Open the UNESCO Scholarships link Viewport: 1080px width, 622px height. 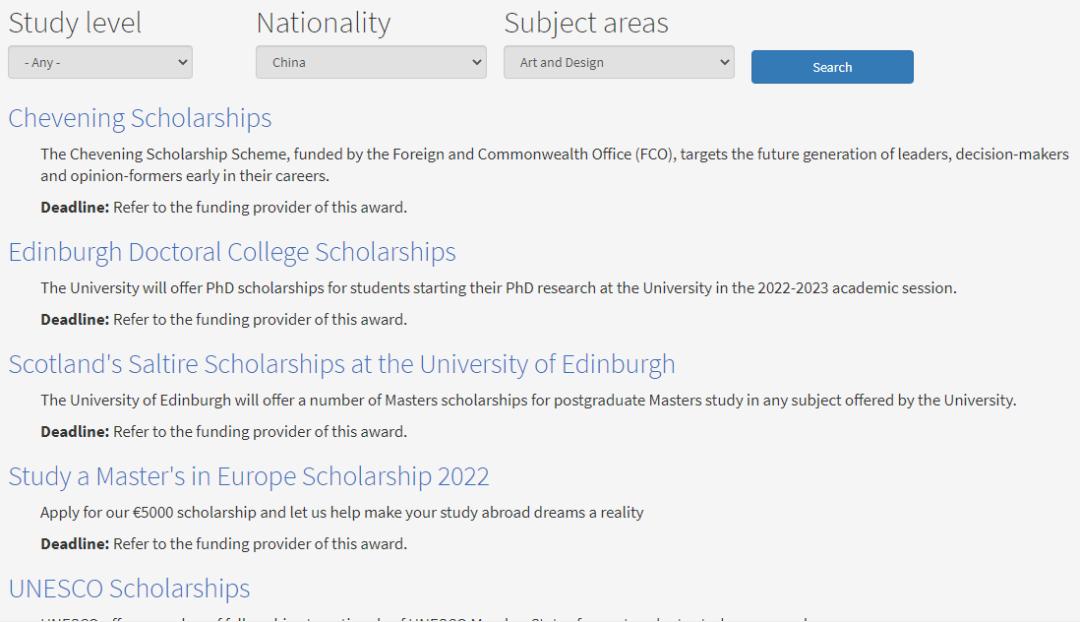[129, 588]
